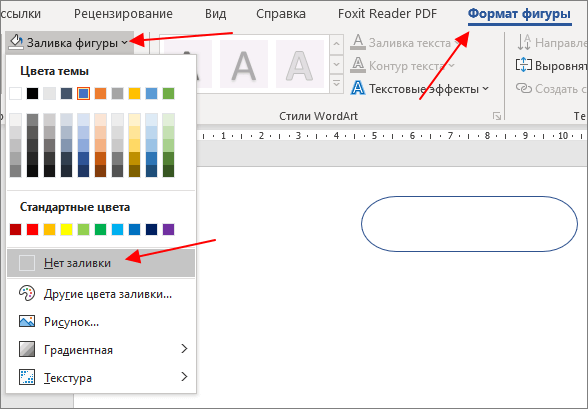Pick the purple standard color
The height and width of the screenshot is (409, 588).
pos(168,229)
